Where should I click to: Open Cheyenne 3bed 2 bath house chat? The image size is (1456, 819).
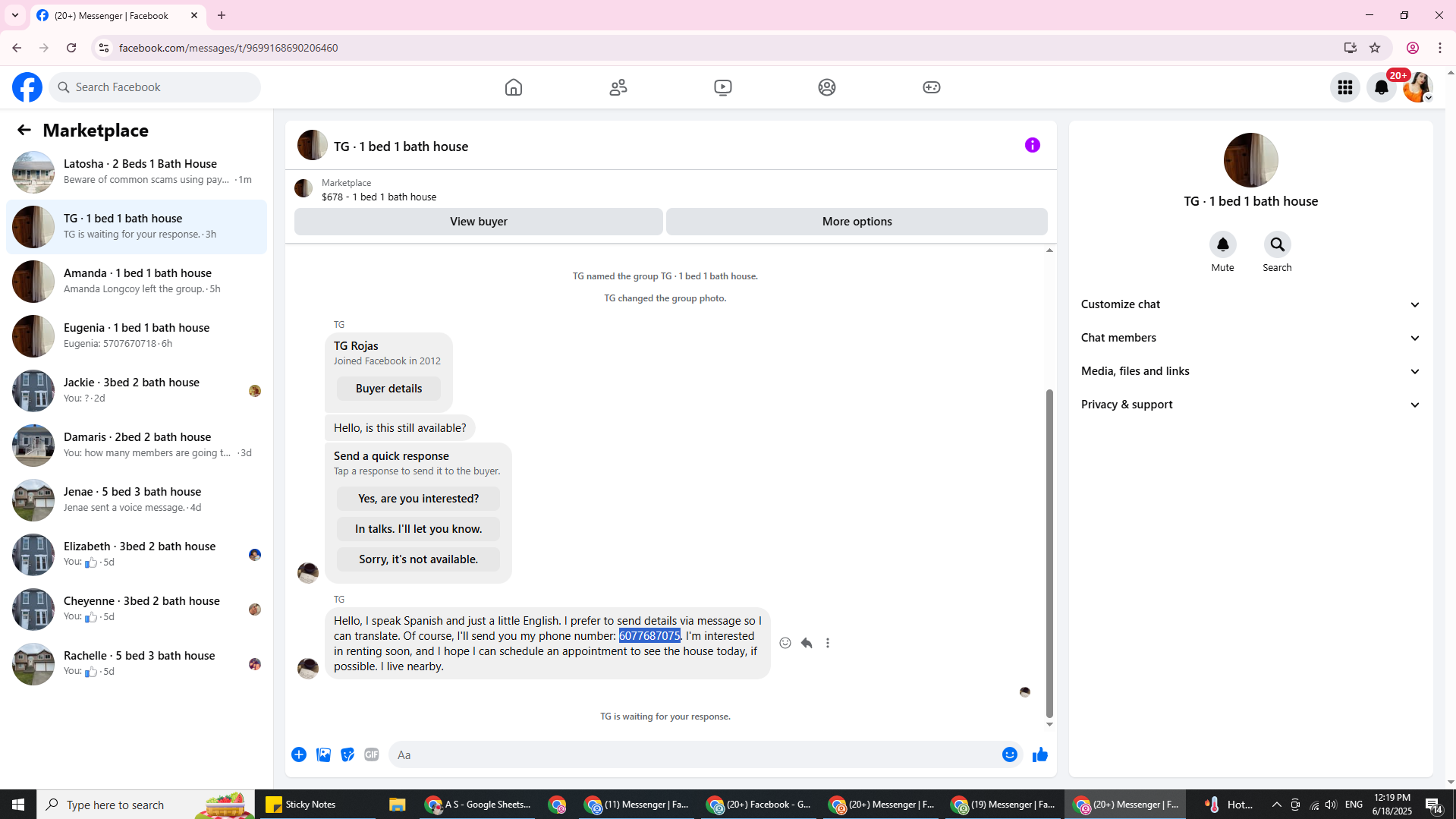pyautogui.click(x=137, y=609)
